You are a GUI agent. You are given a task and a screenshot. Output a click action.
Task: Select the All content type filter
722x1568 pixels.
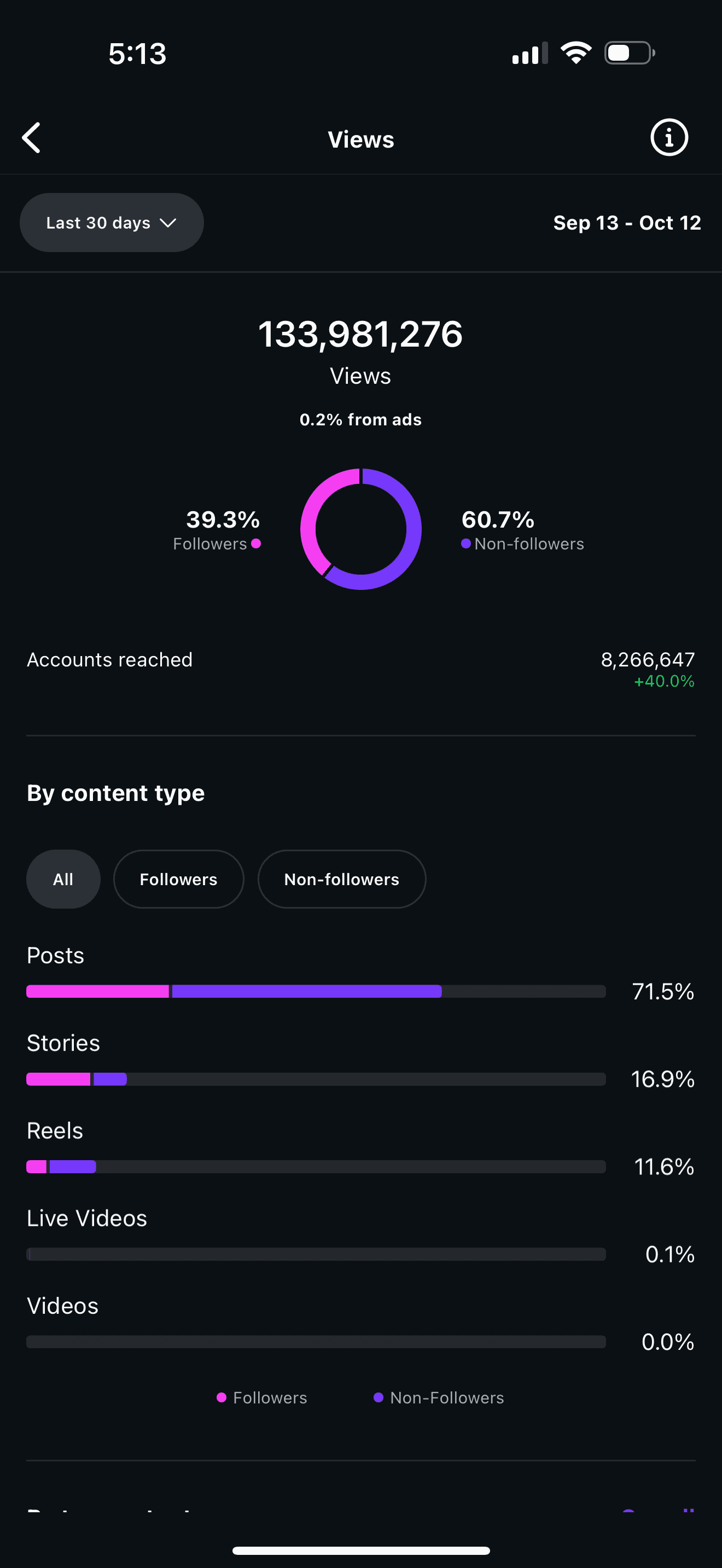[63, 879]
